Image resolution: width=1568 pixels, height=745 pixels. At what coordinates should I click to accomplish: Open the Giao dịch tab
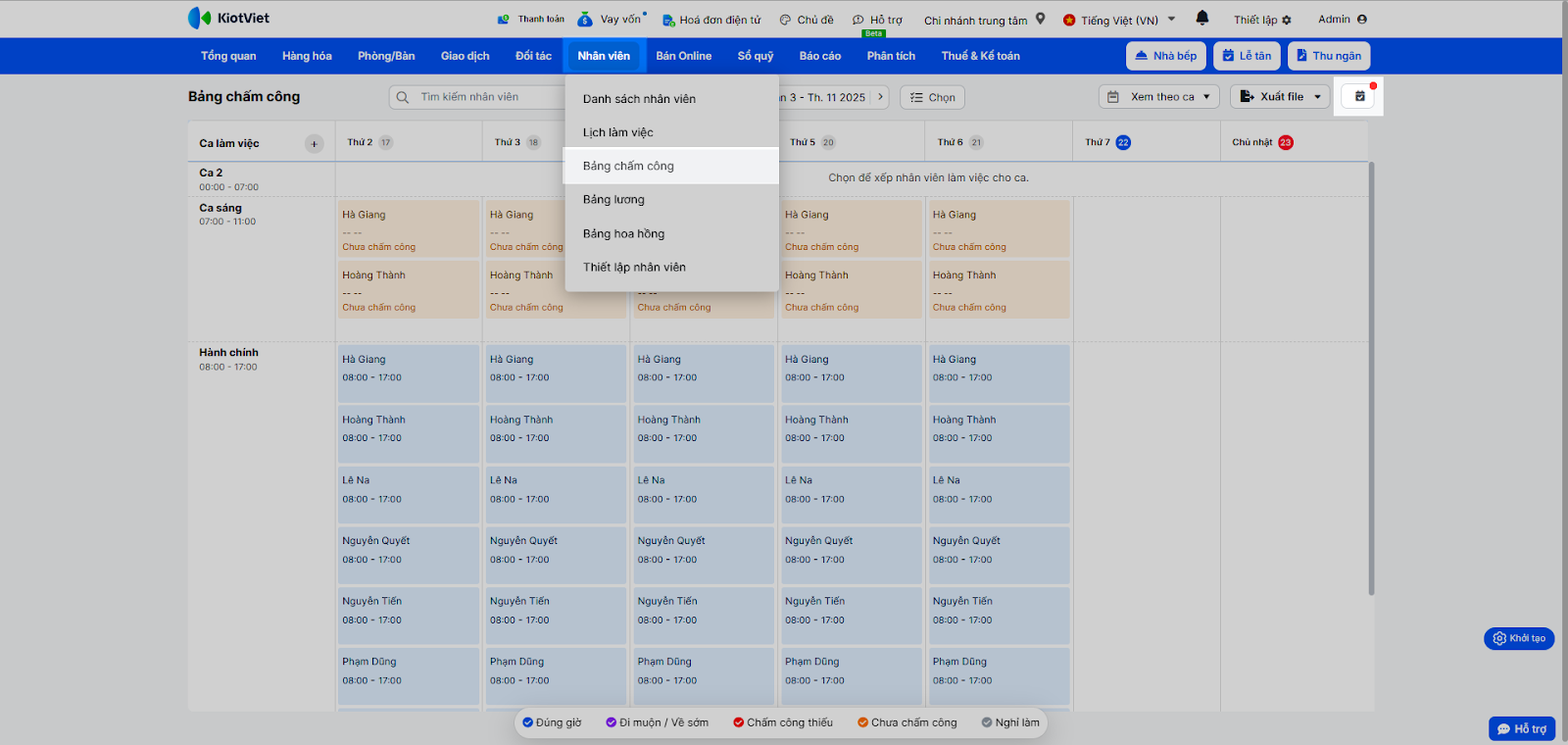[x=465, y=56]
